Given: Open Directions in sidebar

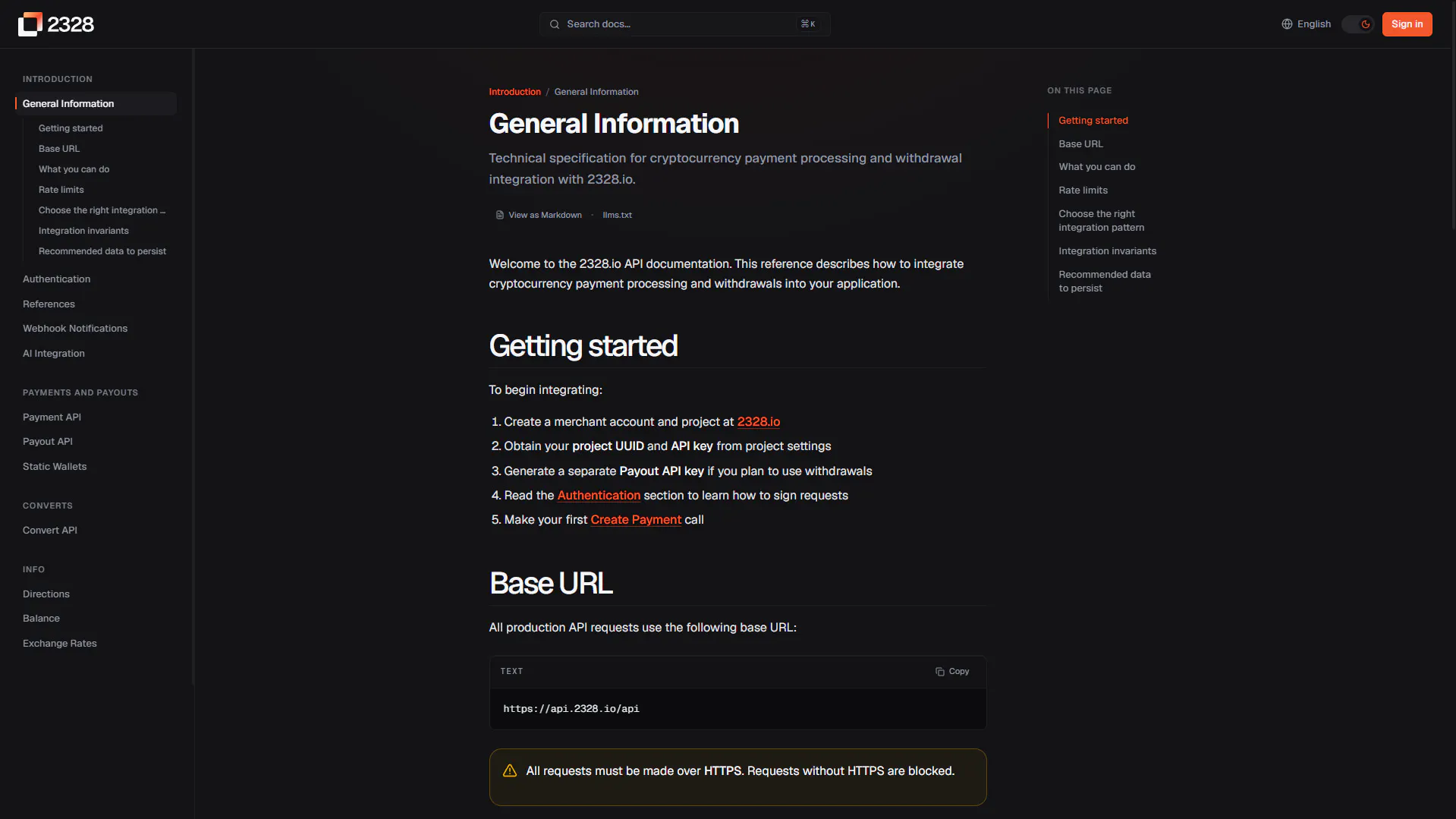Looking at the screenshot, I should (x=46, y=594).
